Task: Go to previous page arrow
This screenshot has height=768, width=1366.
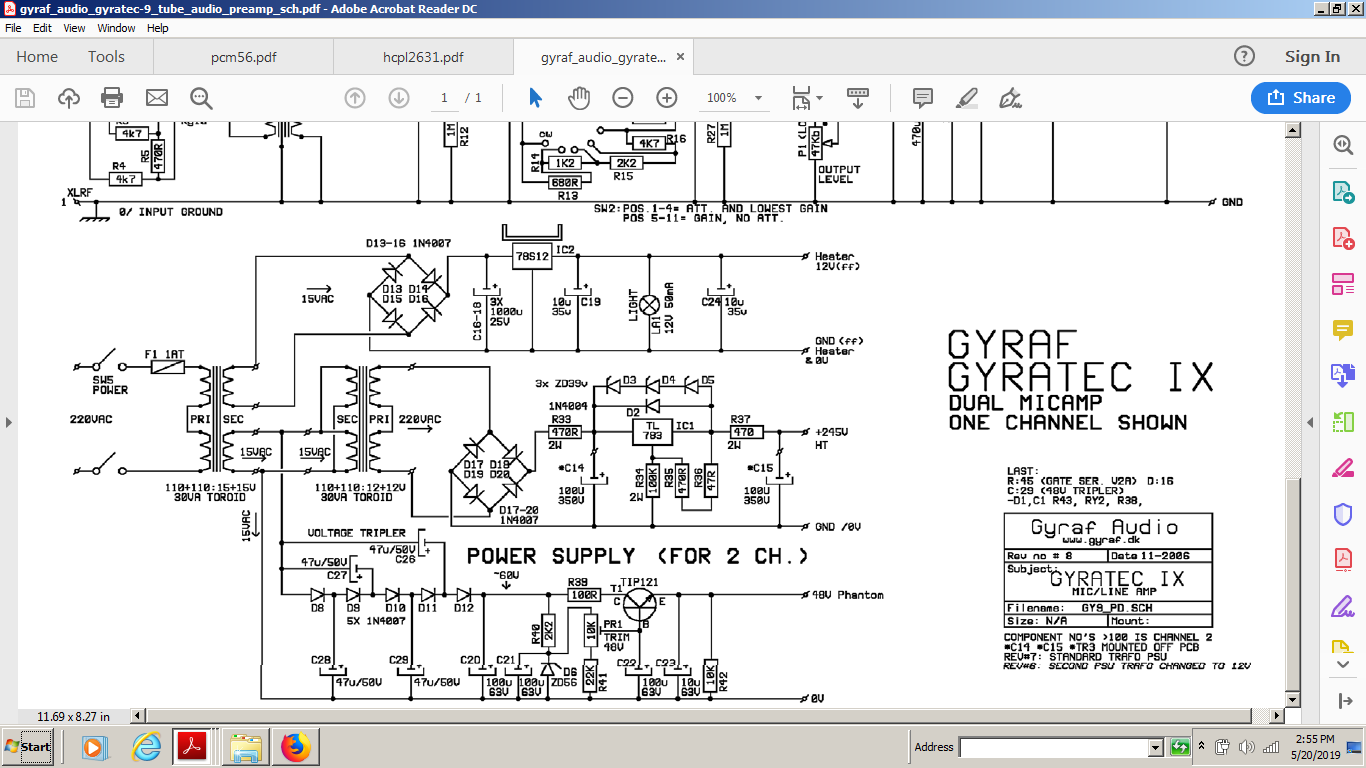Action: 355,98
